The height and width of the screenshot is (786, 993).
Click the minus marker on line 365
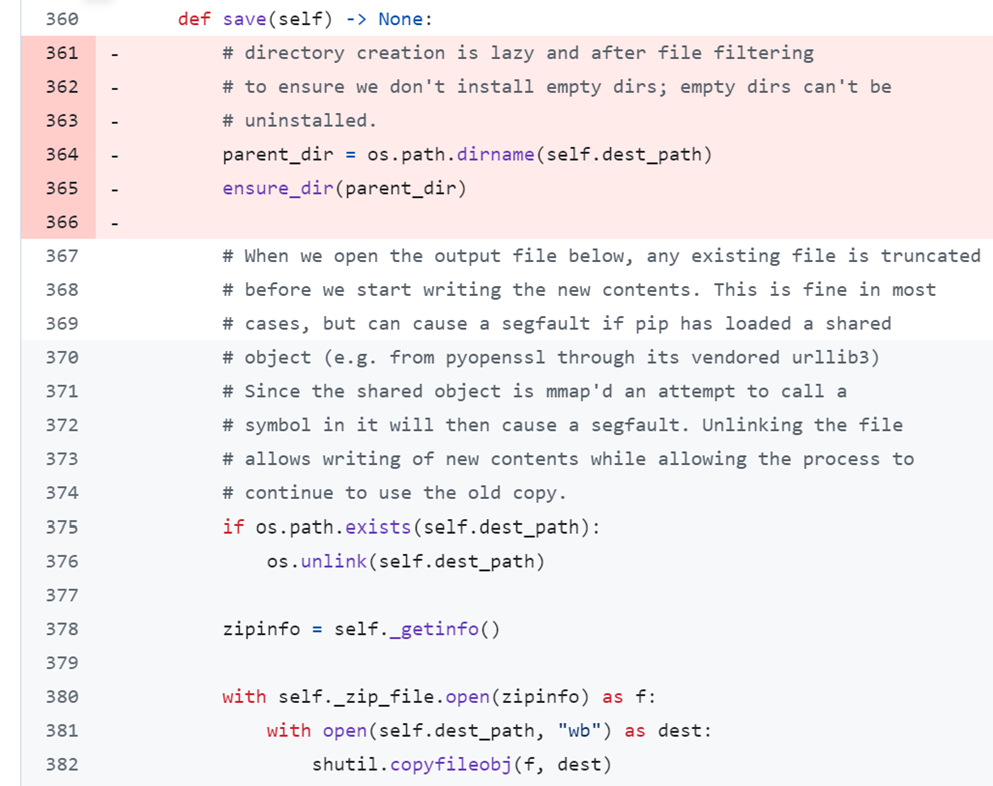(115, 189)
